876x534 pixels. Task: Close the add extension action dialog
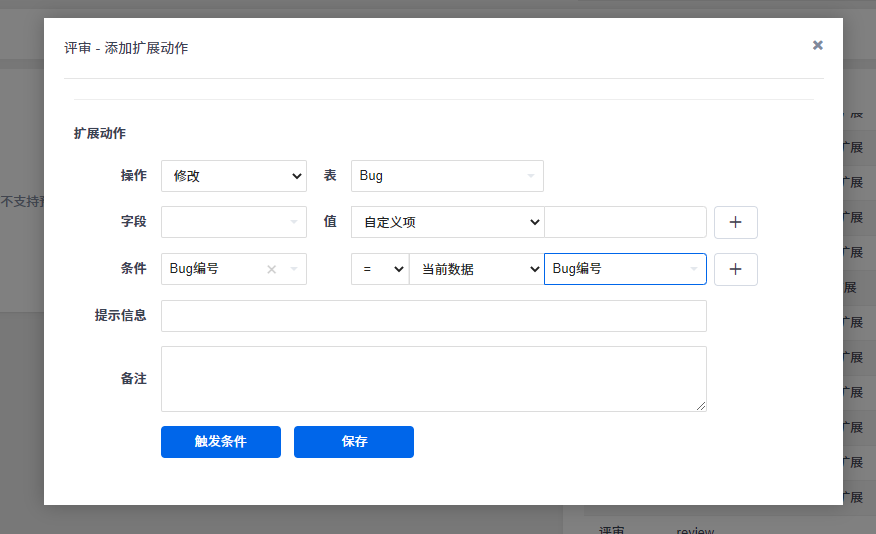point(818,45)
